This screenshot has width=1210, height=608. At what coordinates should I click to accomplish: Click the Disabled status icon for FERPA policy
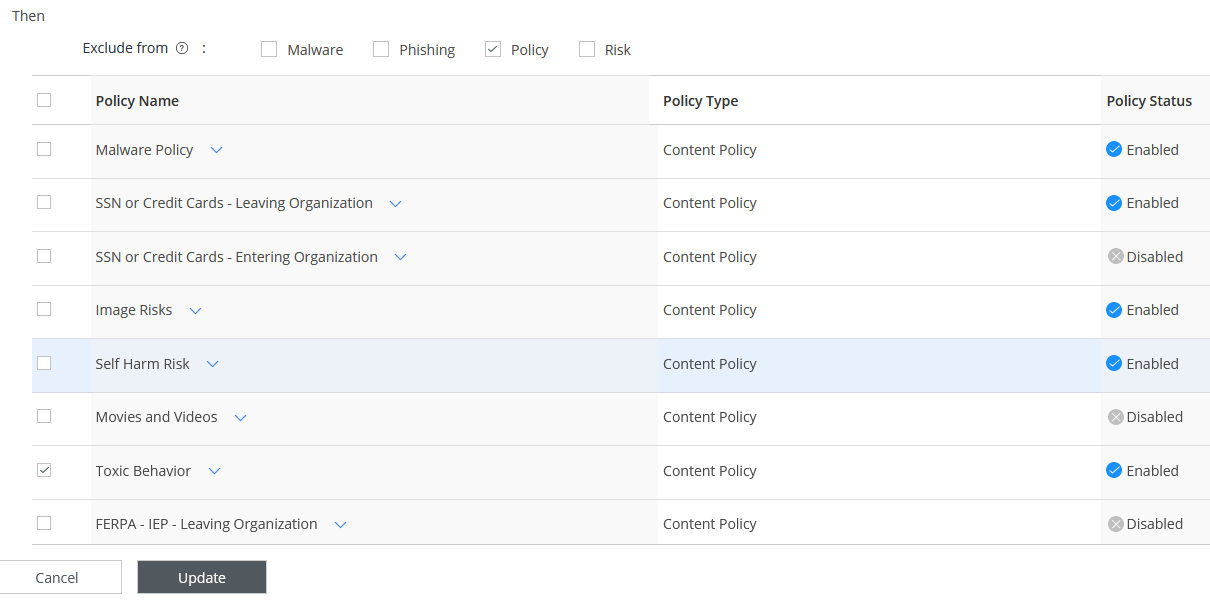[1115, 524]
